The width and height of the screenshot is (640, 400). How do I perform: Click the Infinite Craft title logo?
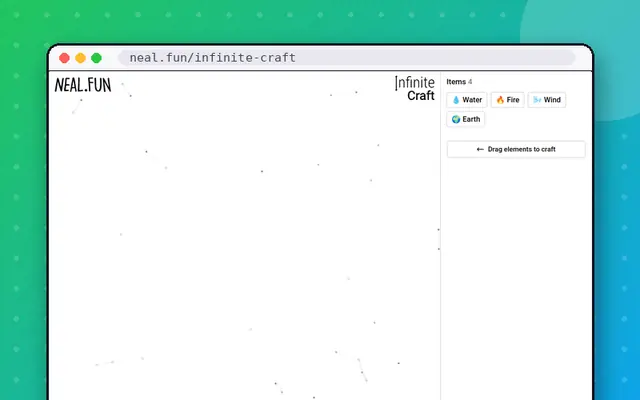click(x=415, y=89)
